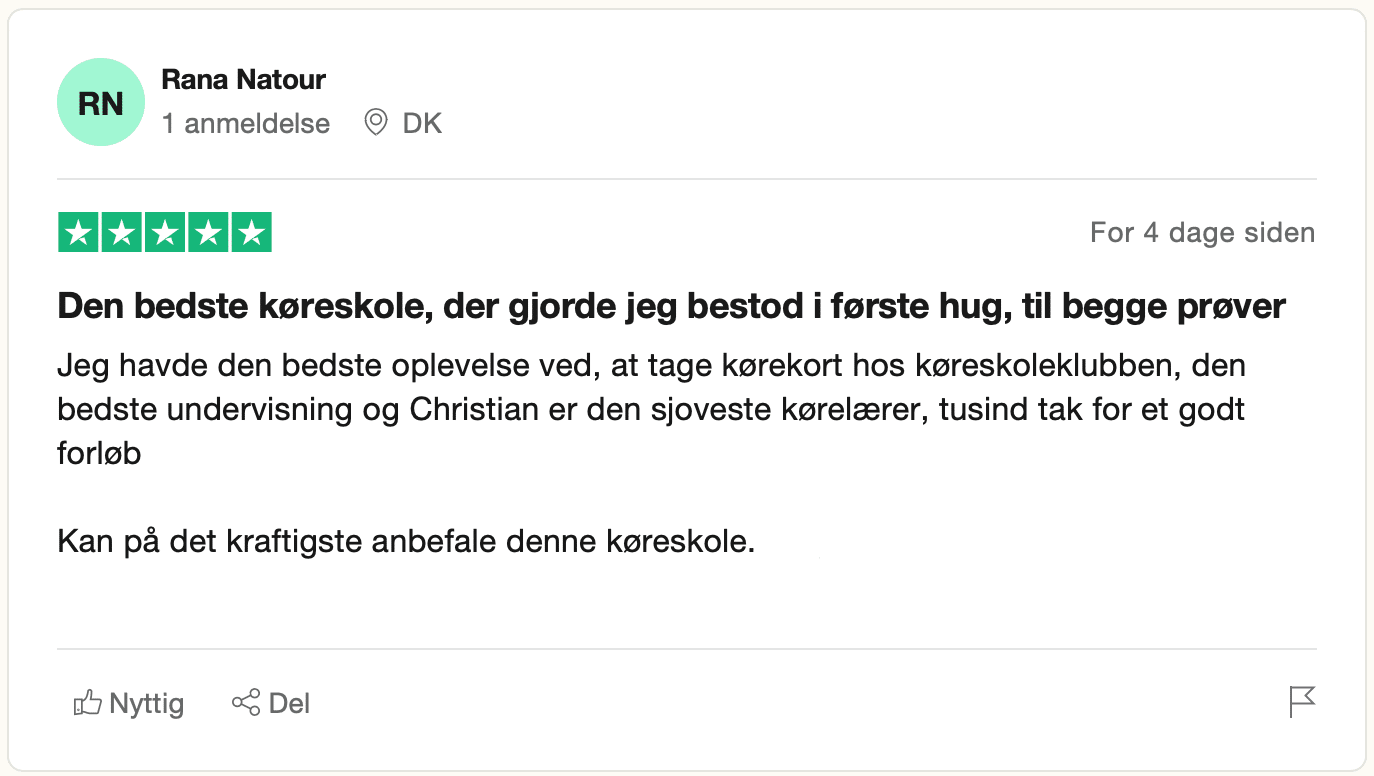
Task: Open Rana Natour's profile name link
Action: [x=243, y=80]
